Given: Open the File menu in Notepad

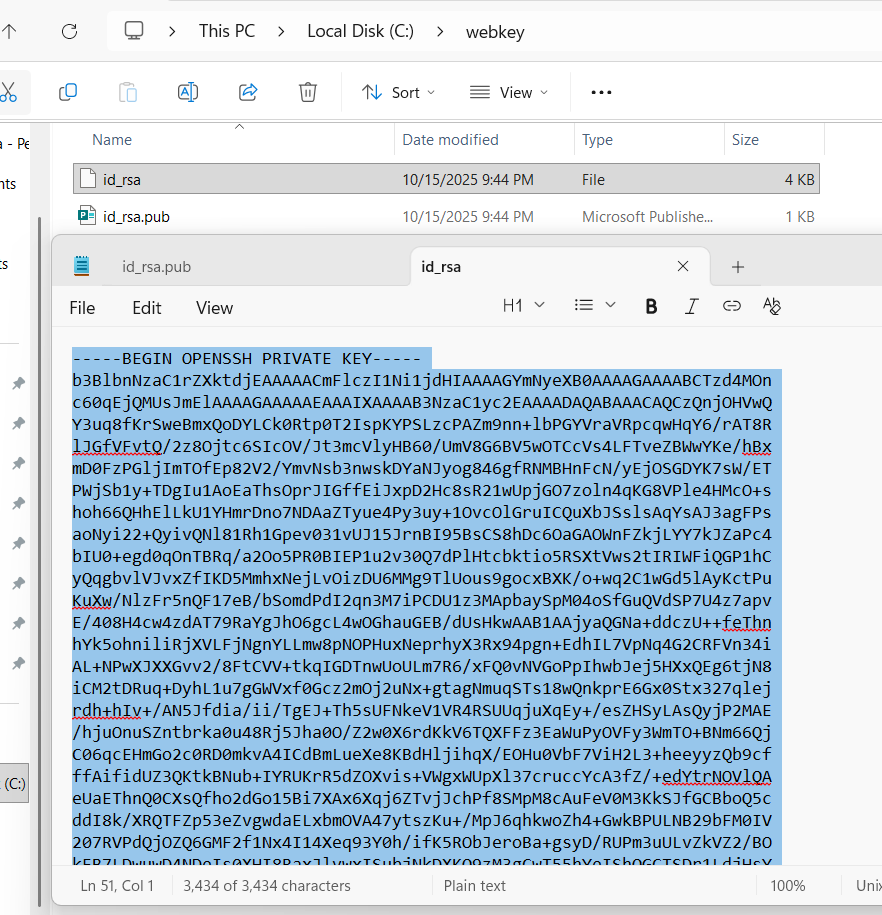Looking at the screenshot, I should 82,308.
